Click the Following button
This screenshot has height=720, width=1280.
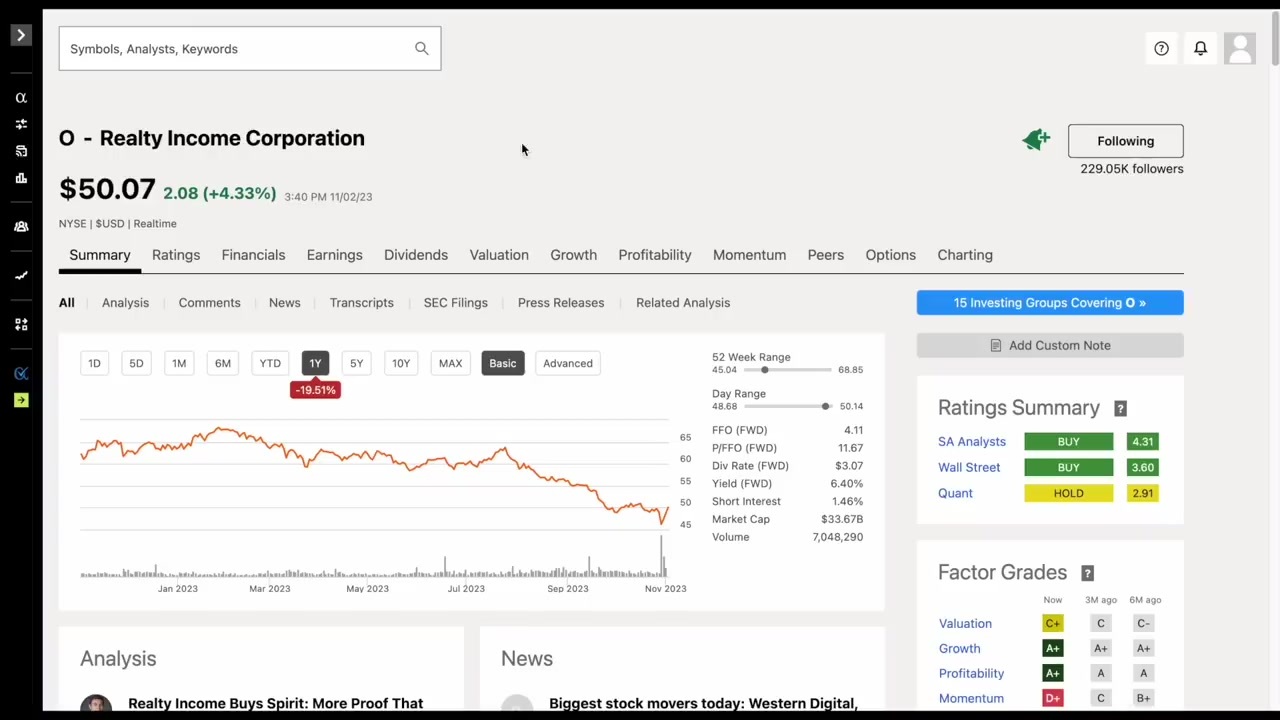click(1125, 141)
